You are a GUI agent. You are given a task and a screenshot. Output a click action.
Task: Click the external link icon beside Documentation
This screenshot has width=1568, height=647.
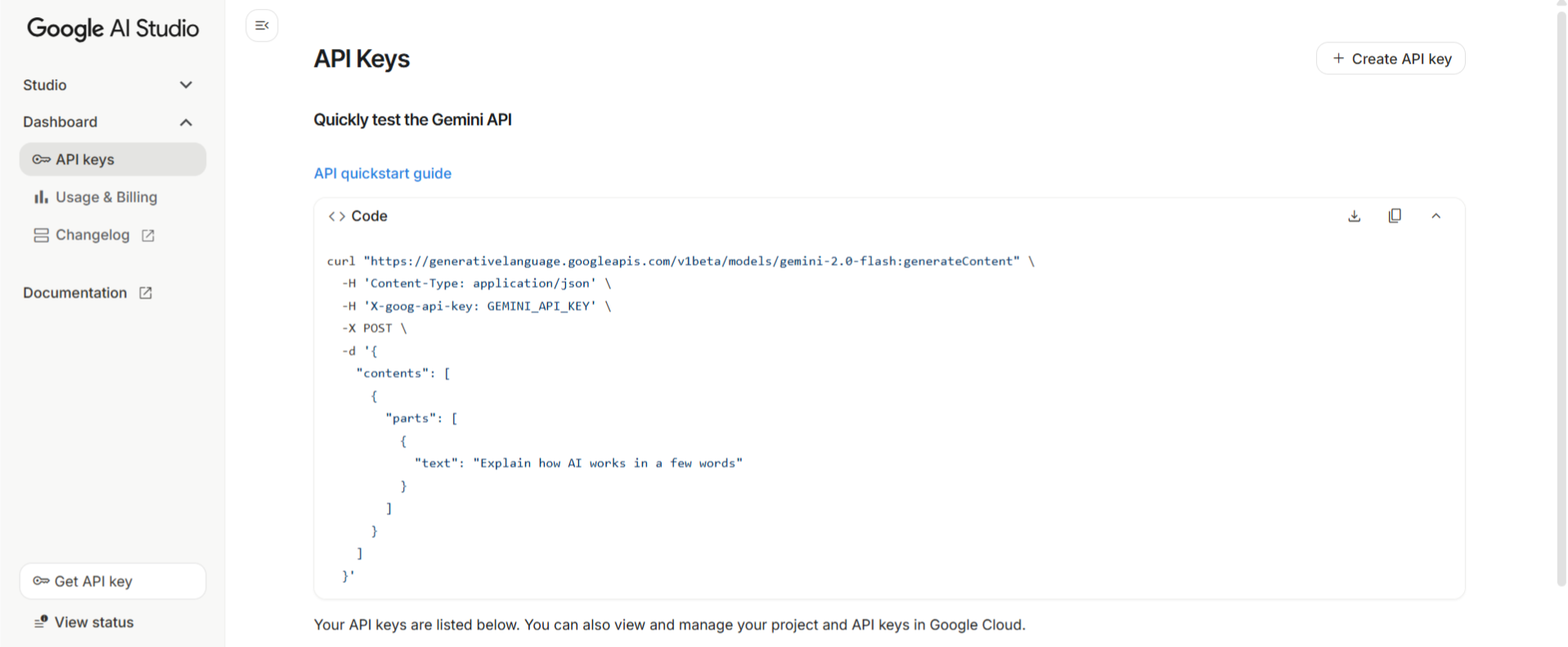pyautogui.click(x=146, y=293)
